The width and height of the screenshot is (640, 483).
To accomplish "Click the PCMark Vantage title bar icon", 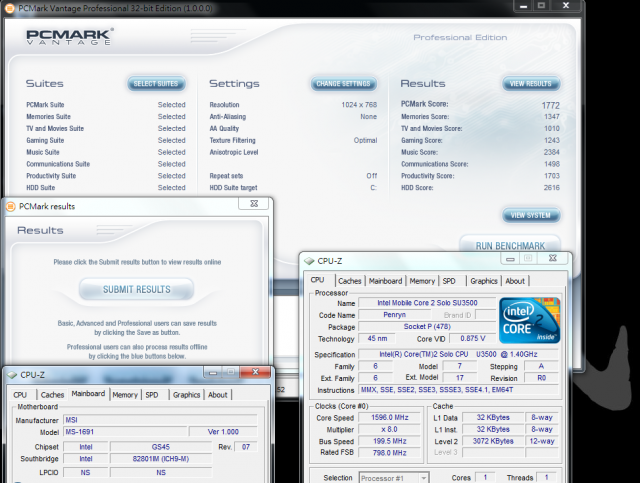I will pyautogui.click(x=9, y=8).
